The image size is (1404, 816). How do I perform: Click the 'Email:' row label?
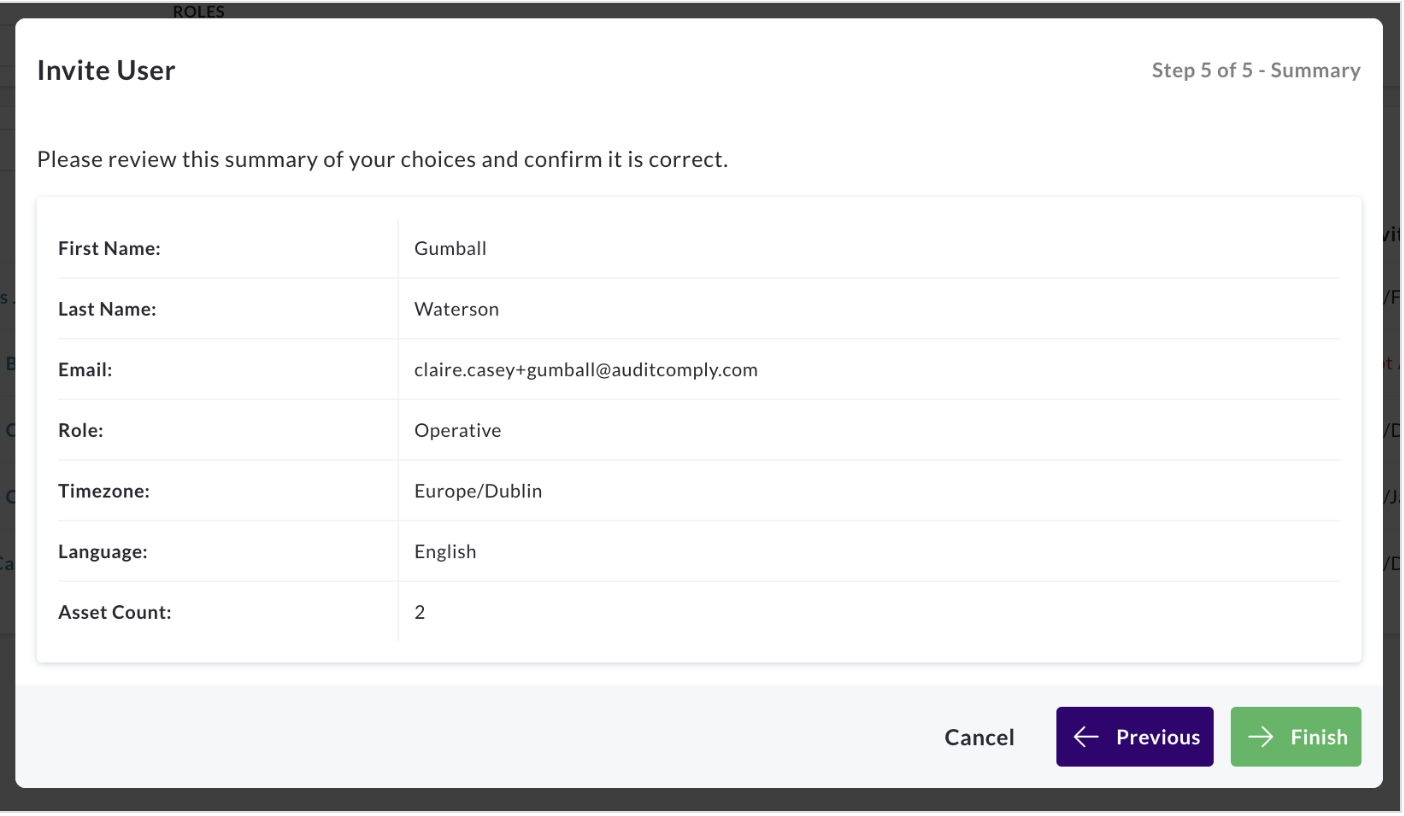coord(85,370)
